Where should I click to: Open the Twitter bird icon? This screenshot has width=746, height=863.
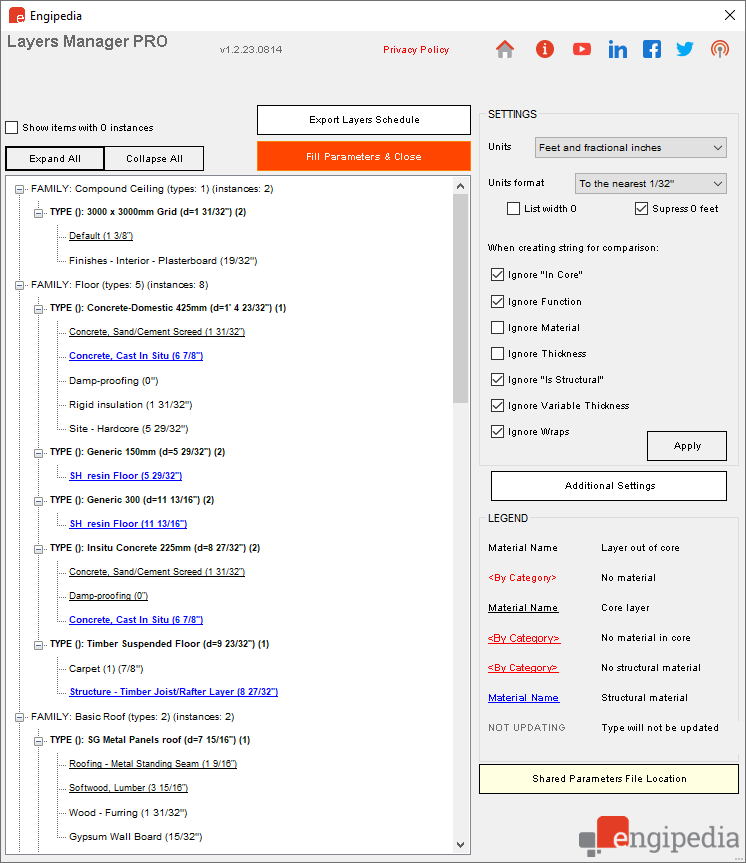[x=685, y=50]
